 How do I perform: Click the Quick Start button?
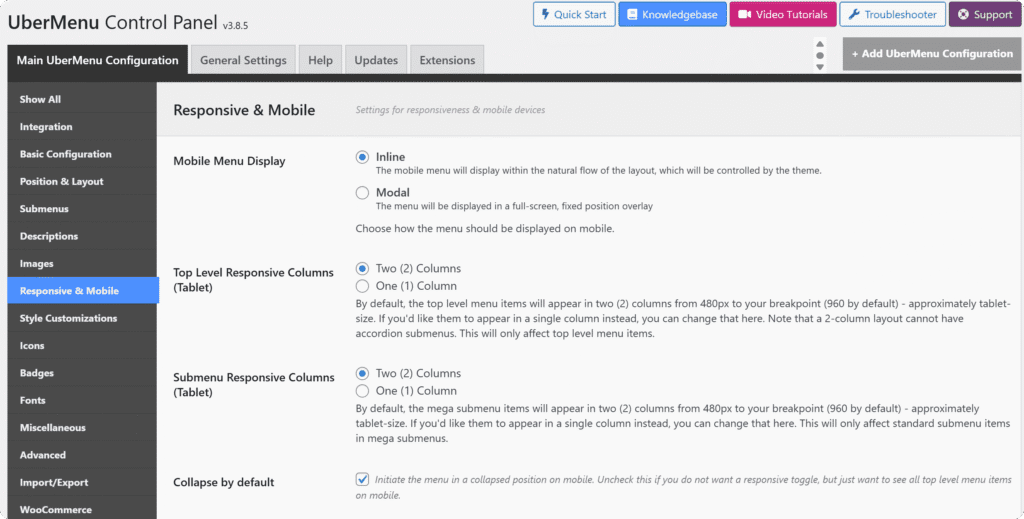(x=574, y=14)
